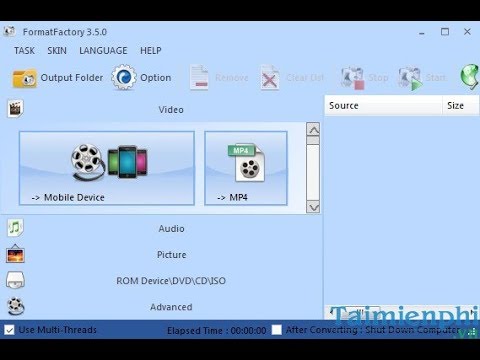Click the Remove text button
Image resolution: width=480 pixels, height=360 pixels.
point(232,78)
